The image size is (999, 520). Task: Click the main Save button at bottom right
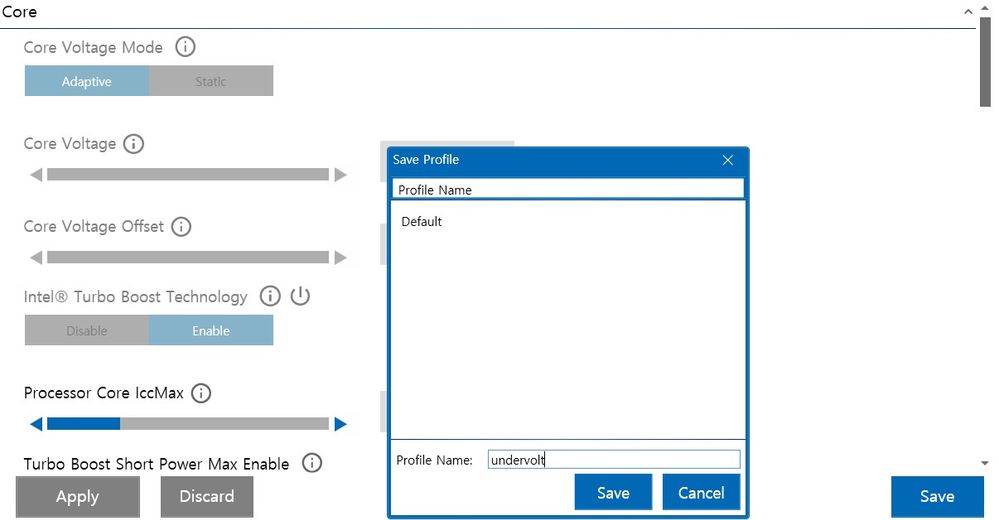(937, 496)
